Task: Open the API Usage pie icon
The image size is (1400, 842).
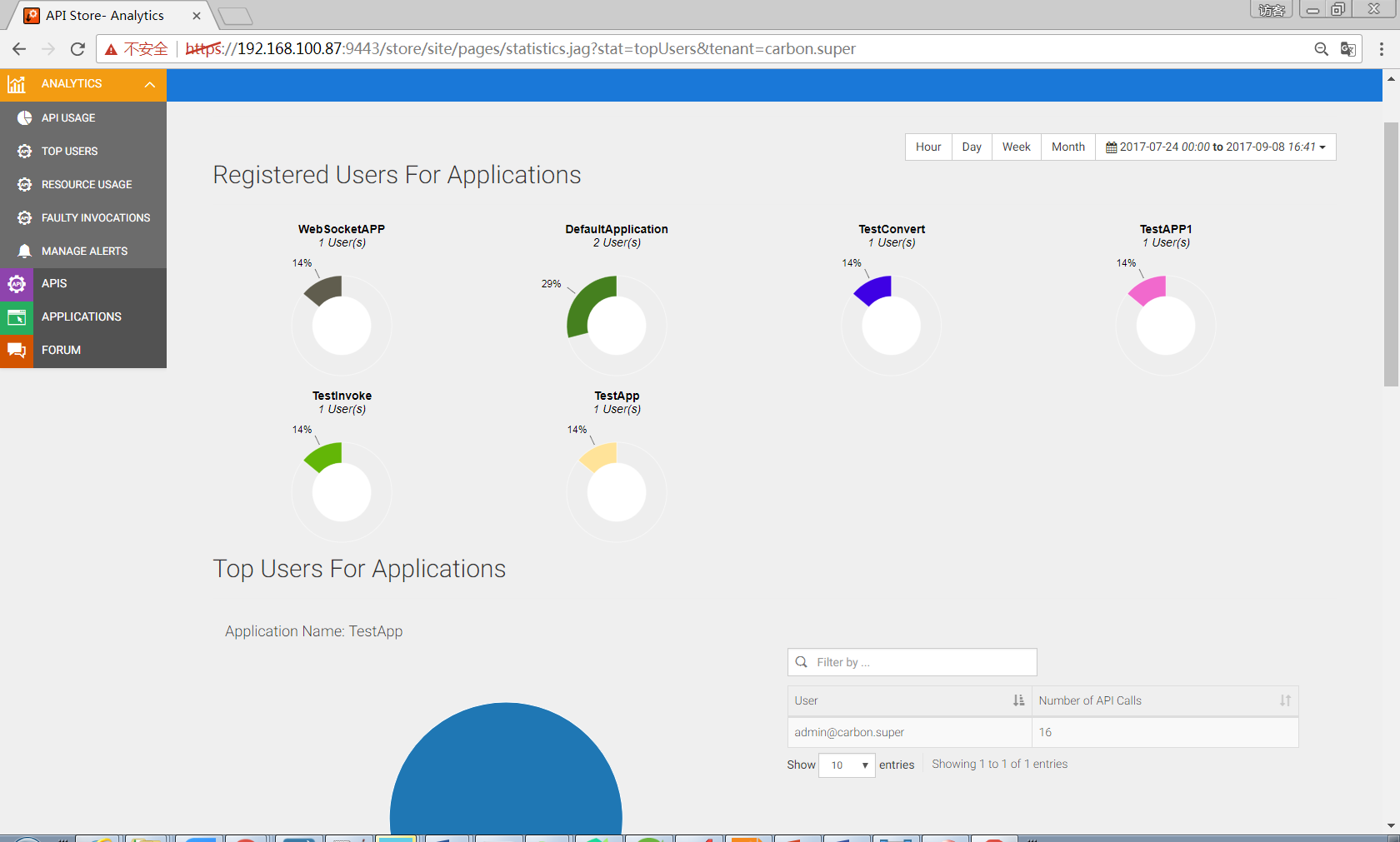Action: [x=25, y=117]
